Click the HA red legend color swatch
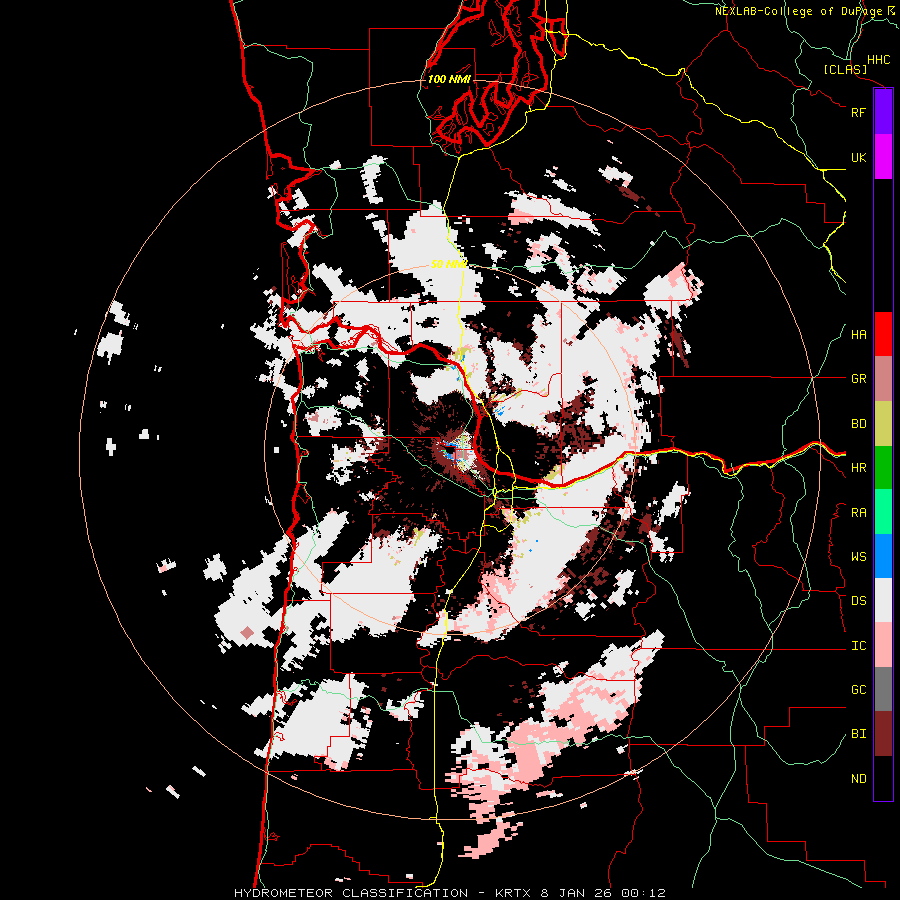900x900 pixels. (883, 334)
